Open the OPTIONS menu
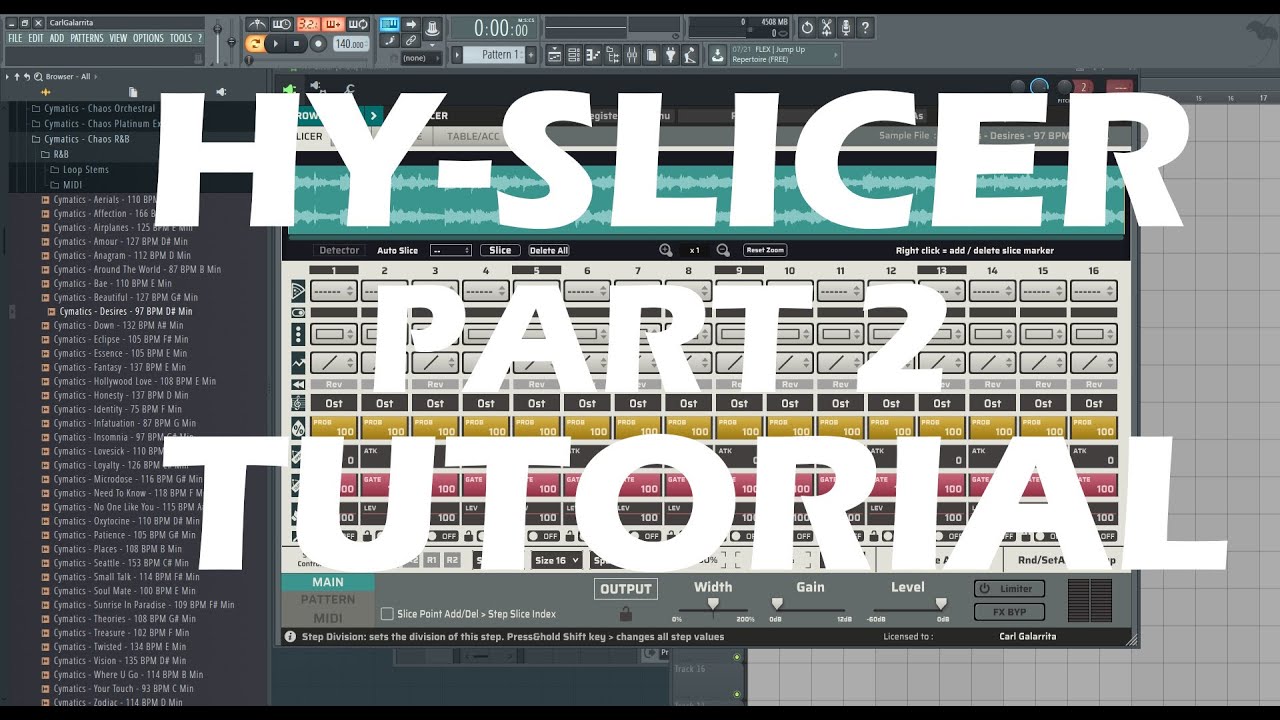Screen dimensions: 1280x720 (148, 38)
